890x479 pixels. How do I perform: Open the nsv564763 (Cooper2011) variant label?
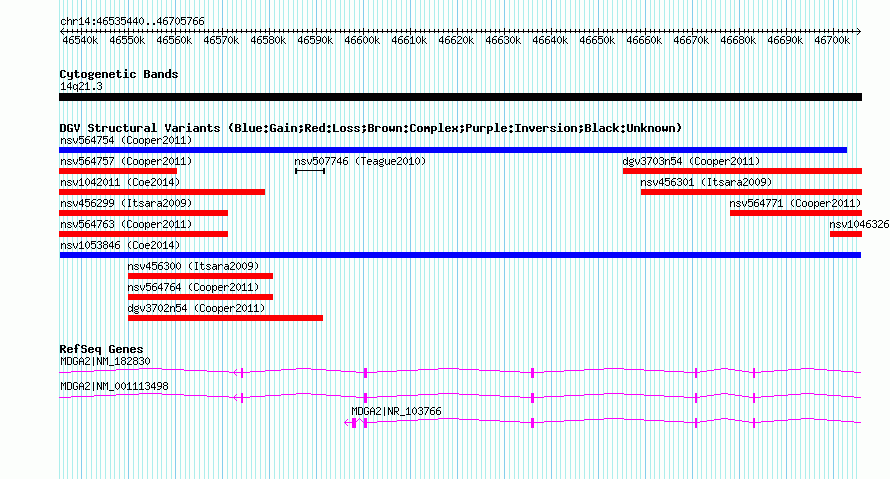pos(126,224)
